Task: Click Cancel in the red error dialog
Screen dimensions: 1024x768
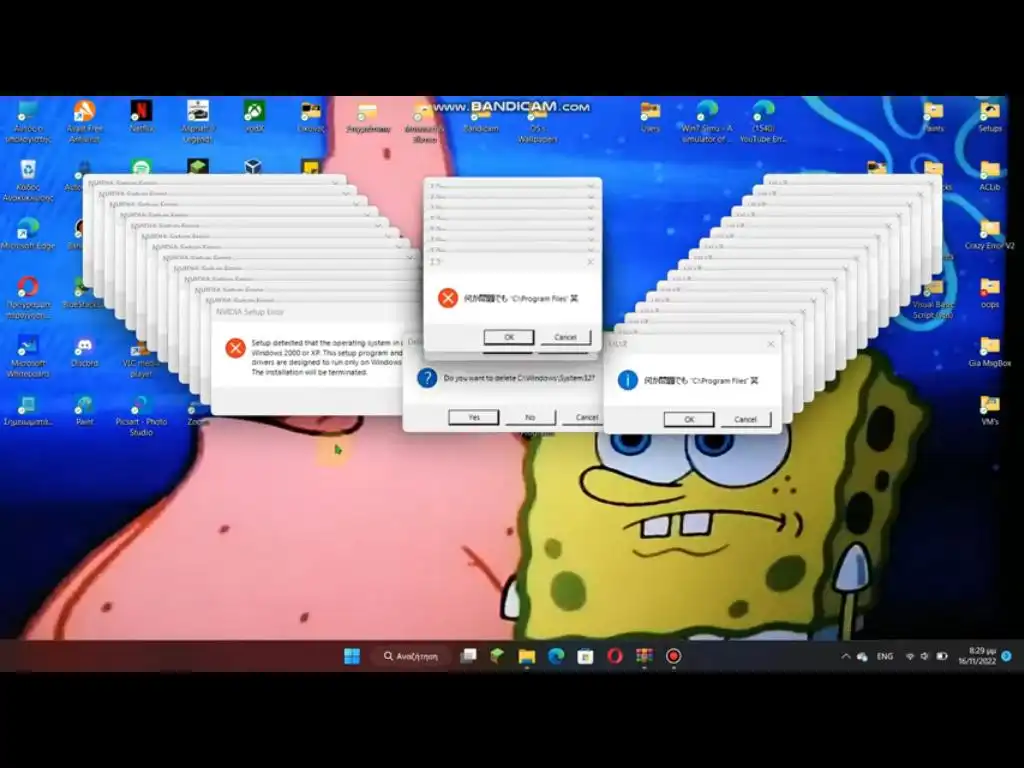Action: [566, 337]
